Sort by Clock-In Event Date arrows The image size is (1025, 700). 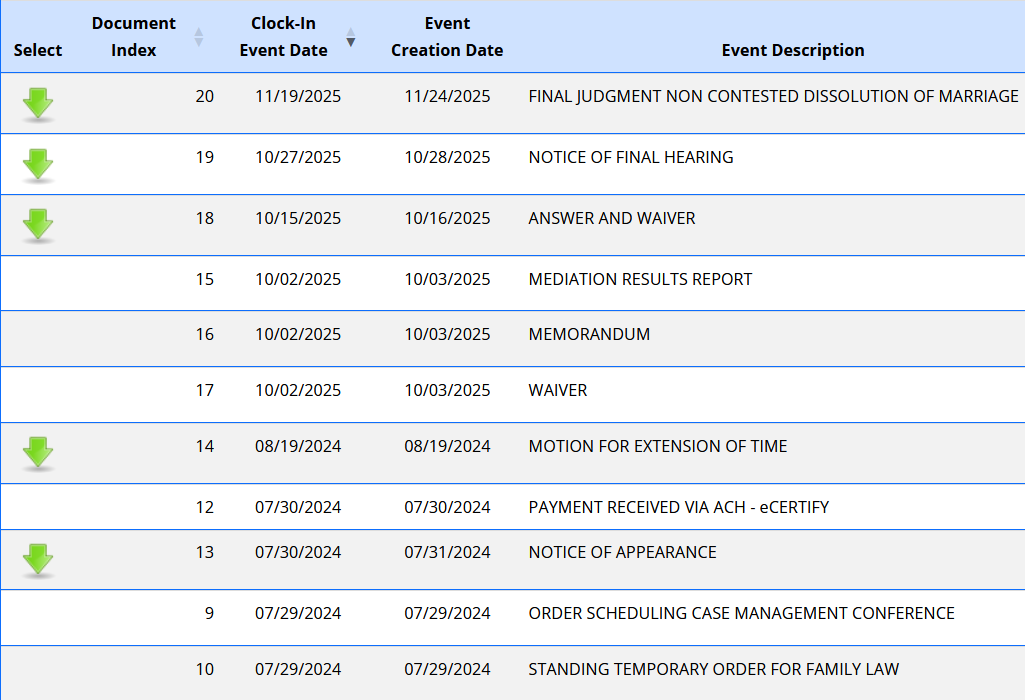click(351, 37)
